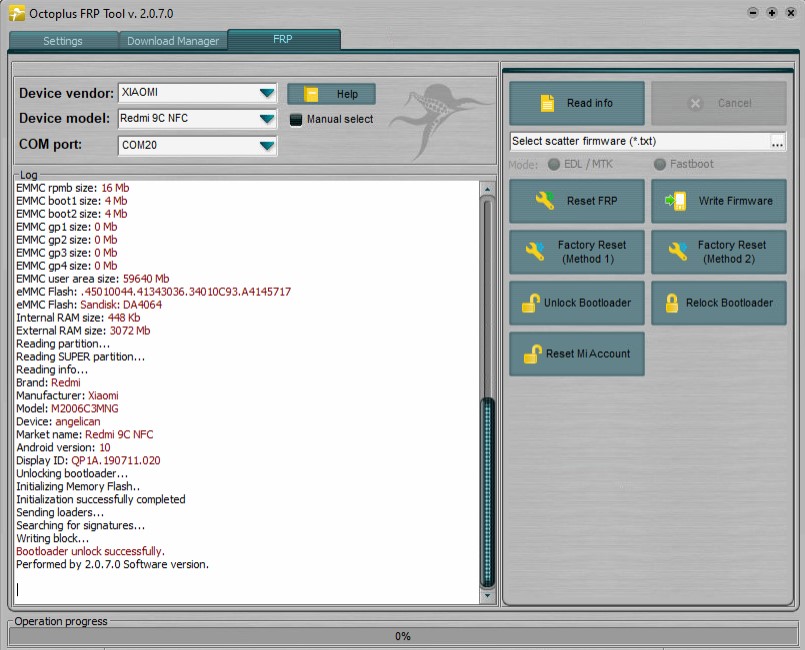Click the Reset Mi Account lock icon
Image resolution: width=805 pixels, height=650 pixels.
click(x=532, y=354)
